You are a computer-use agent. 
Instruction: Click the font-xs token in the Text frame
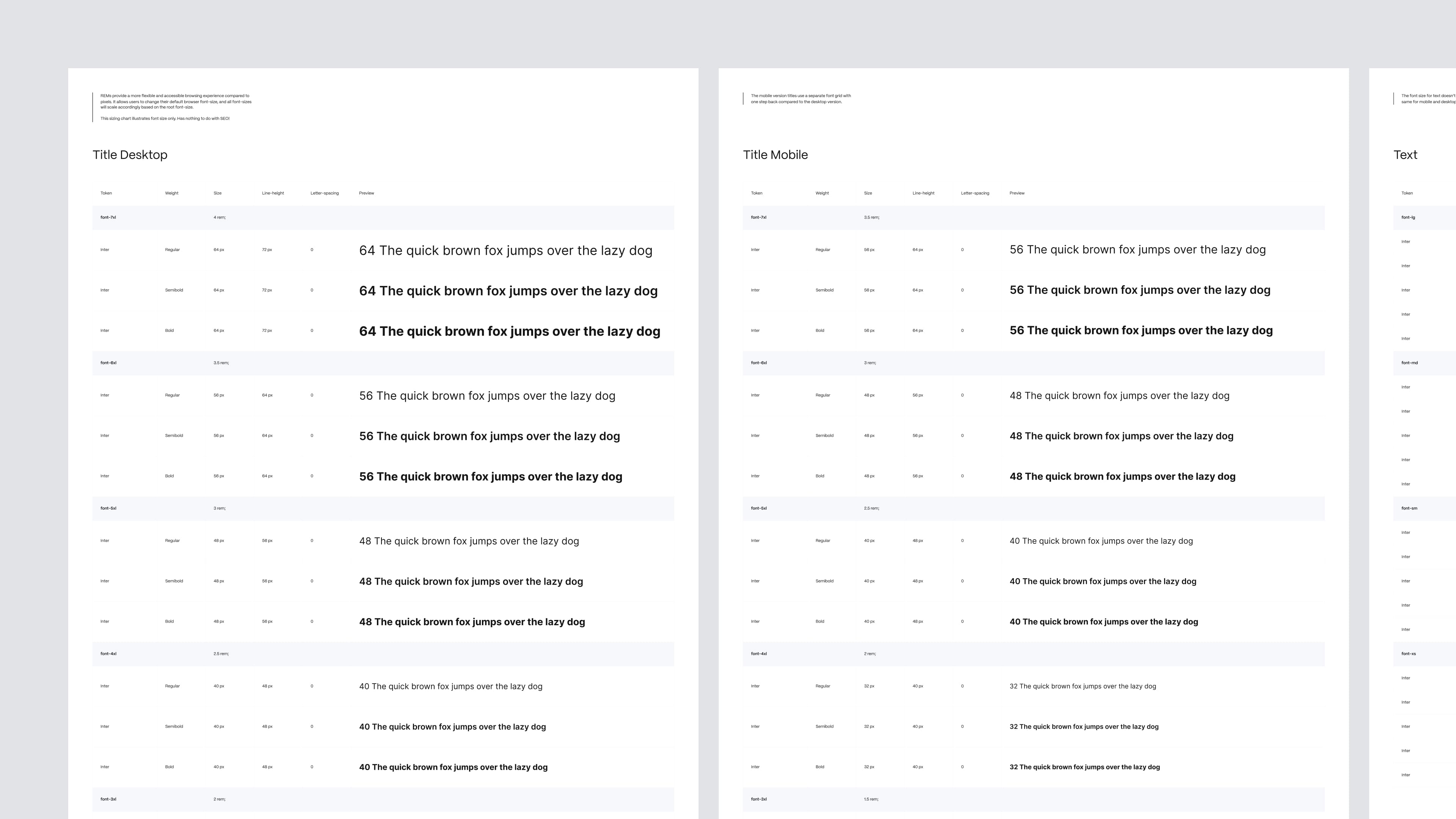1409,654
